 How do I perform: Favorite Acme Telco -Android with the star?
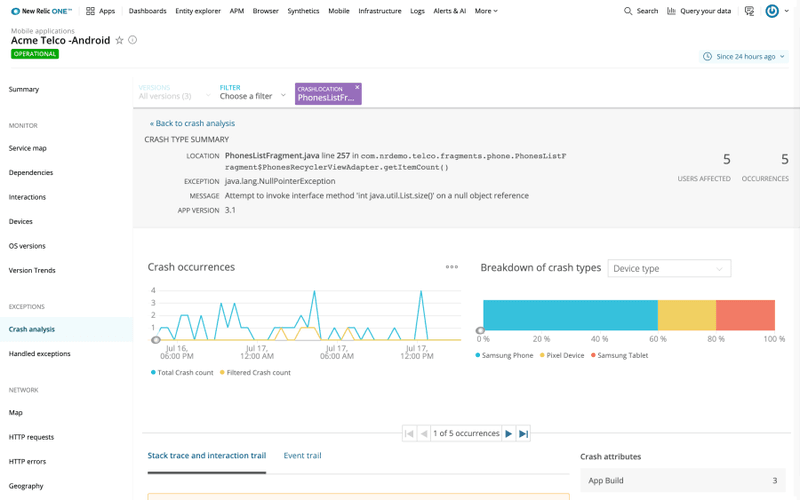click(119, 40)
